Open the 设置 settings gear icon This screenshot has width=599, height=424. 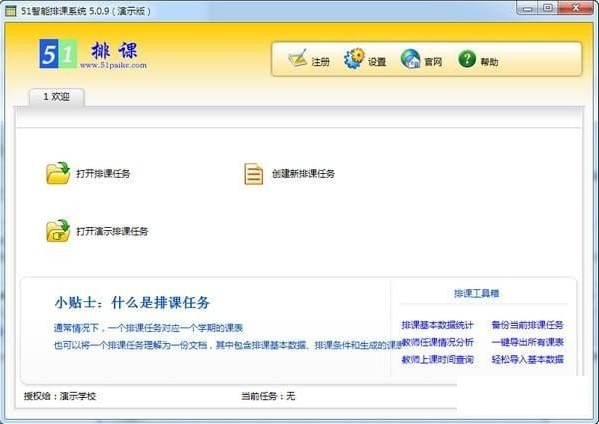click(354, 58)
